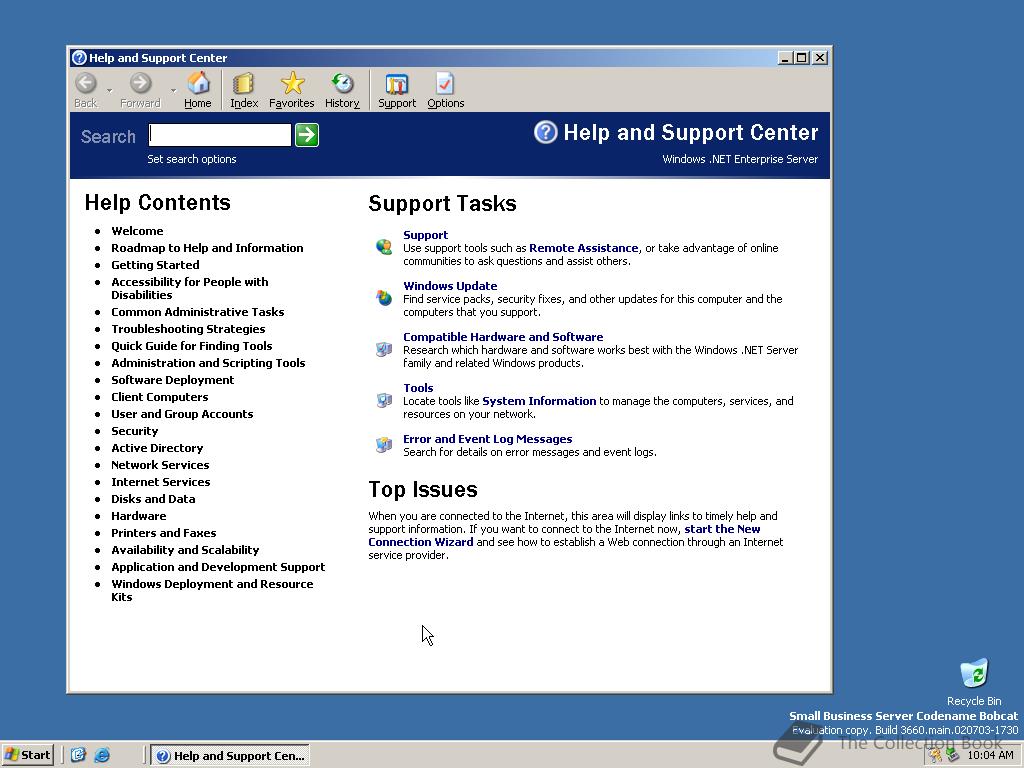This screenshot has width=1024, height=768.
Task: Open Common Administrative Tasks topic
Action: coord(197,312)
